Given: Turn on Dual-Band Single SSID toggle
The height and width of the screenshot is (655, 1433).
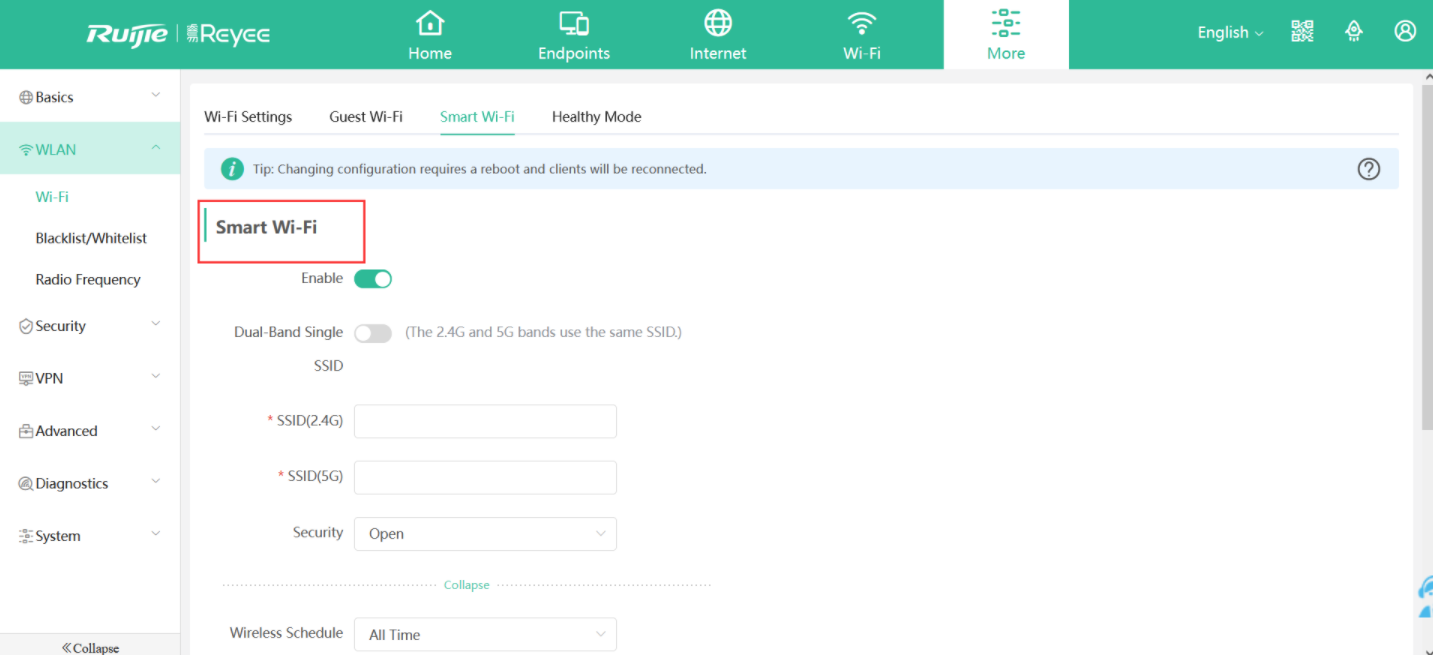Looking at the screenshot, I should (x=373, y=333).
